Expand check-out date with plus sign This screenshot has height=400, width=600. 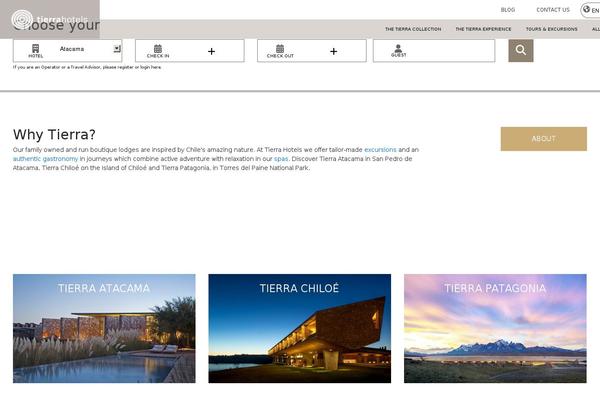(333, 51)
